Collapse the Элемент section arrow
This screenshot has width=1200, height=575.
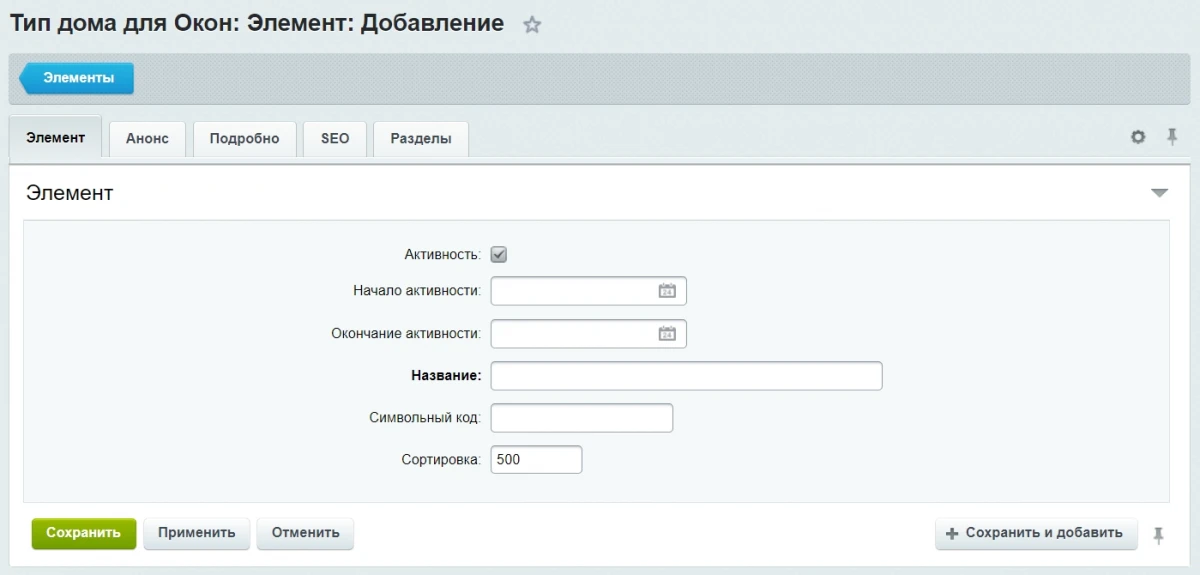pyautogui.click(x=1159, y=193)
